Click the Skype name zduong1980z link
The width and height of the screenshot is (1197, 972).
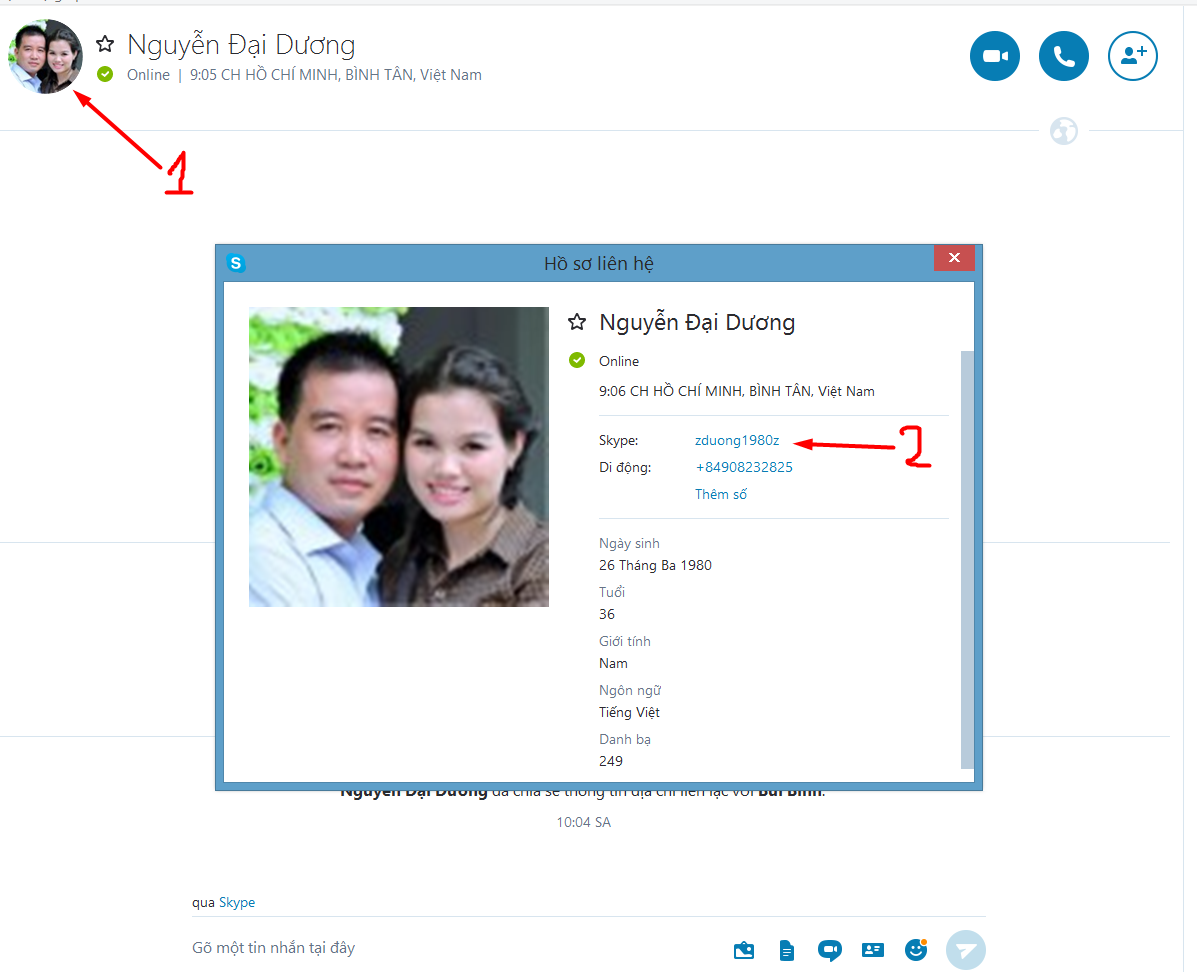(737, 440)
